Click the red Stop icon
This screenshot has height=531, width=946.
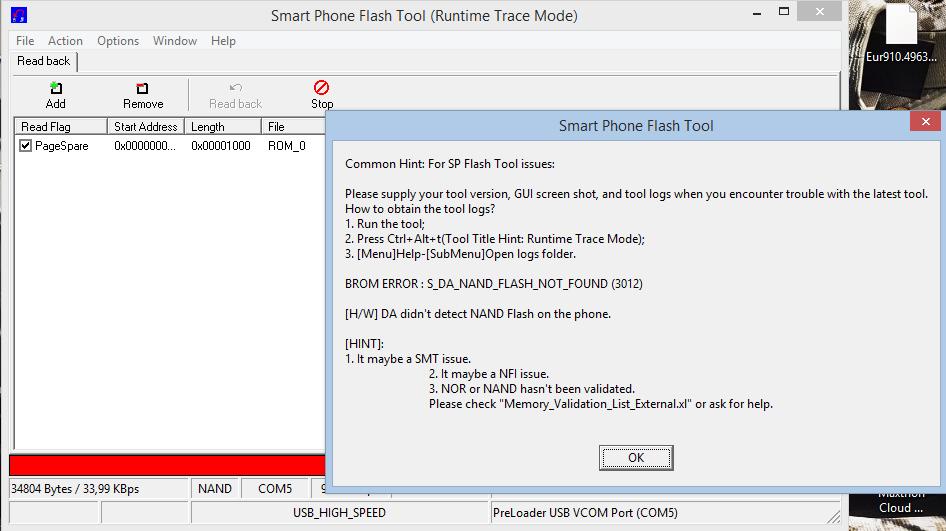point(322,87)
